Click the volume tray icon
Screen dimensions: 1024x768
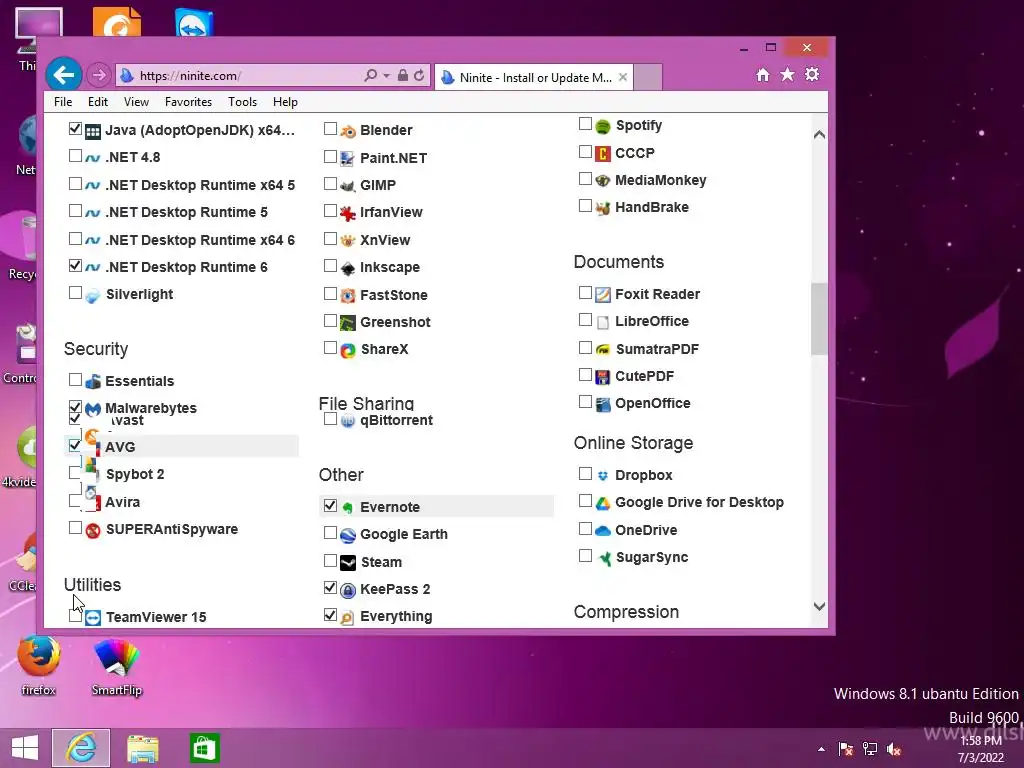tap(894, 749)
